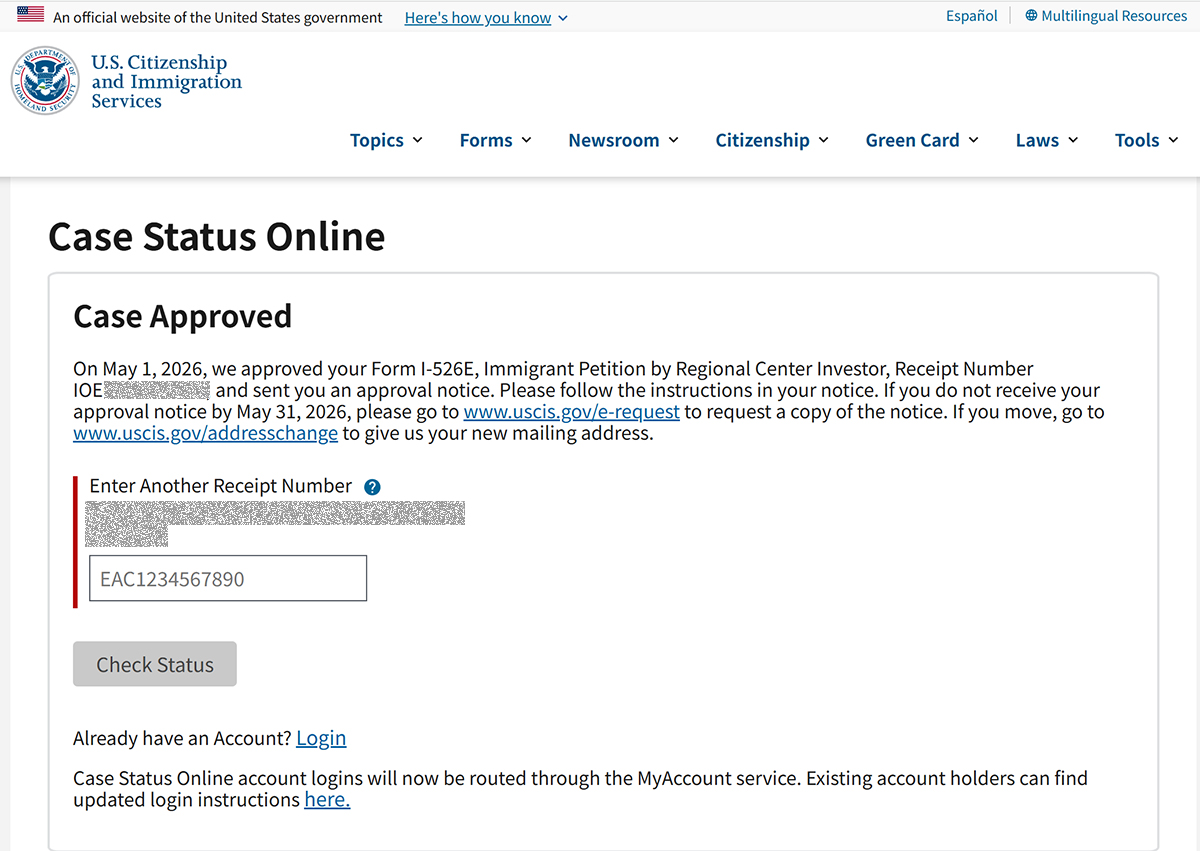This screenshot has width=1200, height=851.
Task: Click the Check Status button
Action: [155, 664]
